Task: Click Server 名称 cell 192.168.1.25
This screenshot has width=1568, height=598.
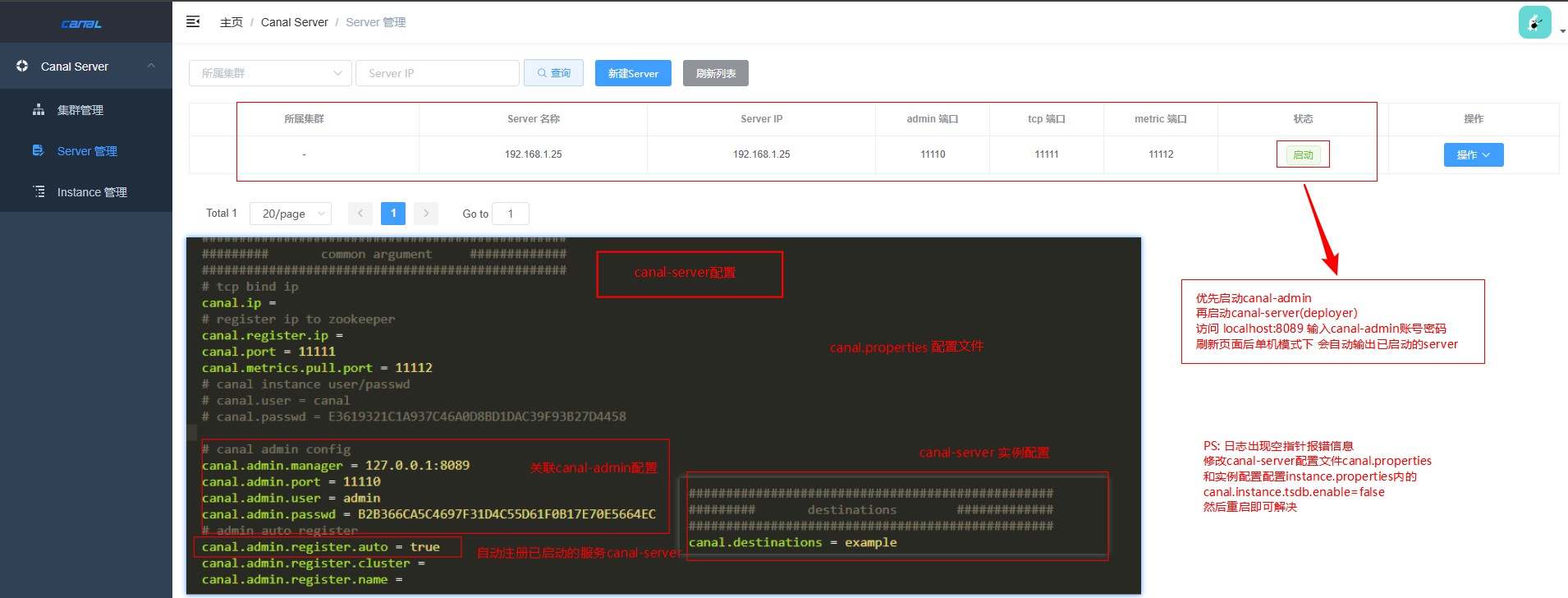Action: [534, 154]
